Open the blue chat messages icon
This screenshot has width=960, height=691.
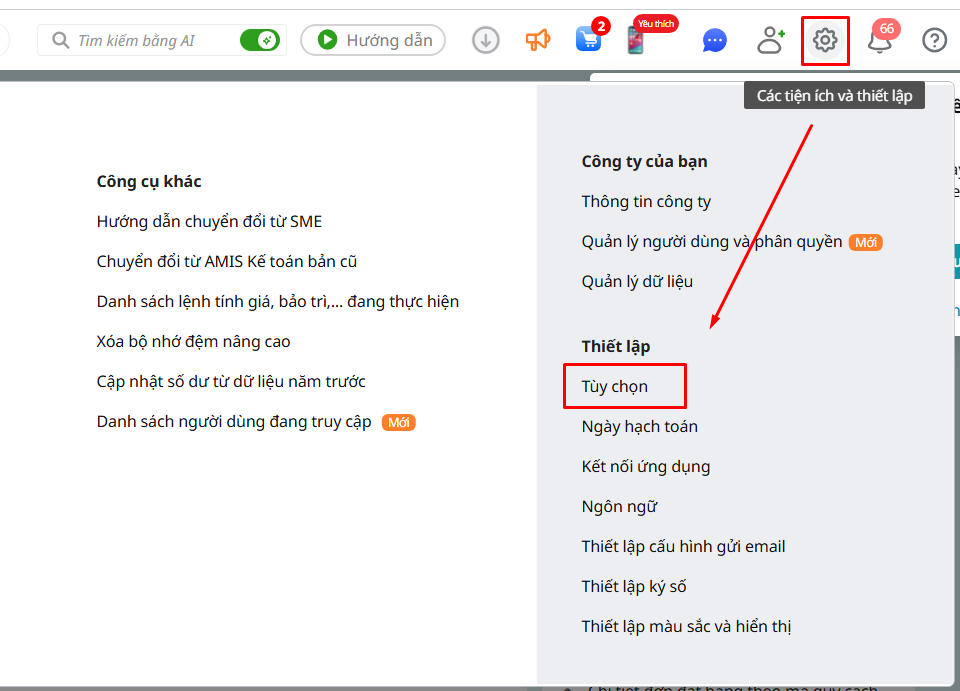[x=714, y=41]
